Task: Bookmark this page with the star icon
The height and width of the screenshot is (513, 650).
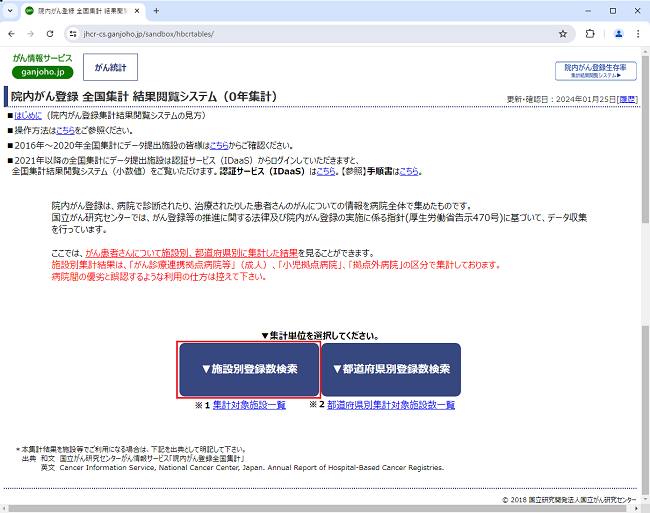Action: point(563,33)
